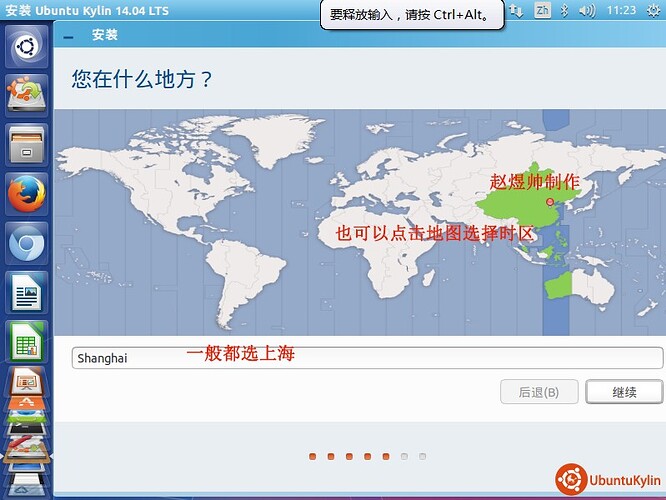Image resolution: width=666 pixels, height=500 pixels.
Task: Open the Files cabinet icon in launcher
Action: pyautogui.click(x=26, y=144)
